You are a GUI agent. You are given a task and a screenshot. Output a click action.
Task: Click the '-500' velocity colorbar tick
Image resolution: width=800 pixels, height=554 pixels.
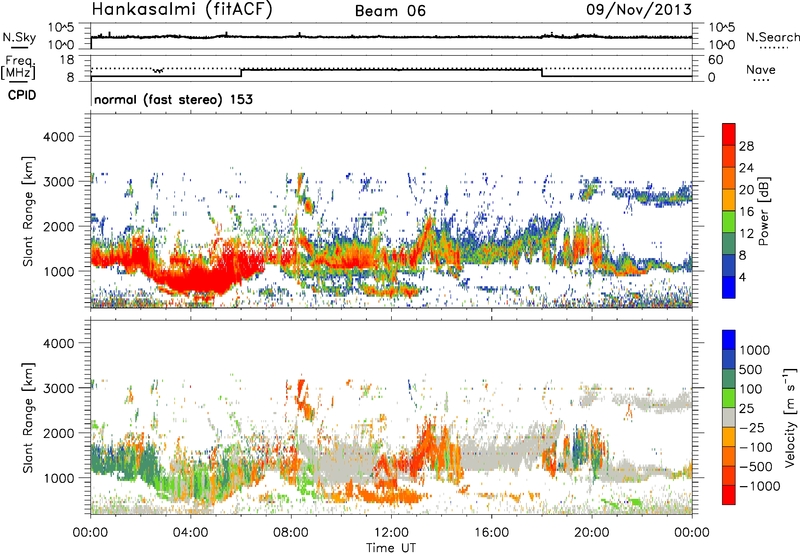pos(755,467)
